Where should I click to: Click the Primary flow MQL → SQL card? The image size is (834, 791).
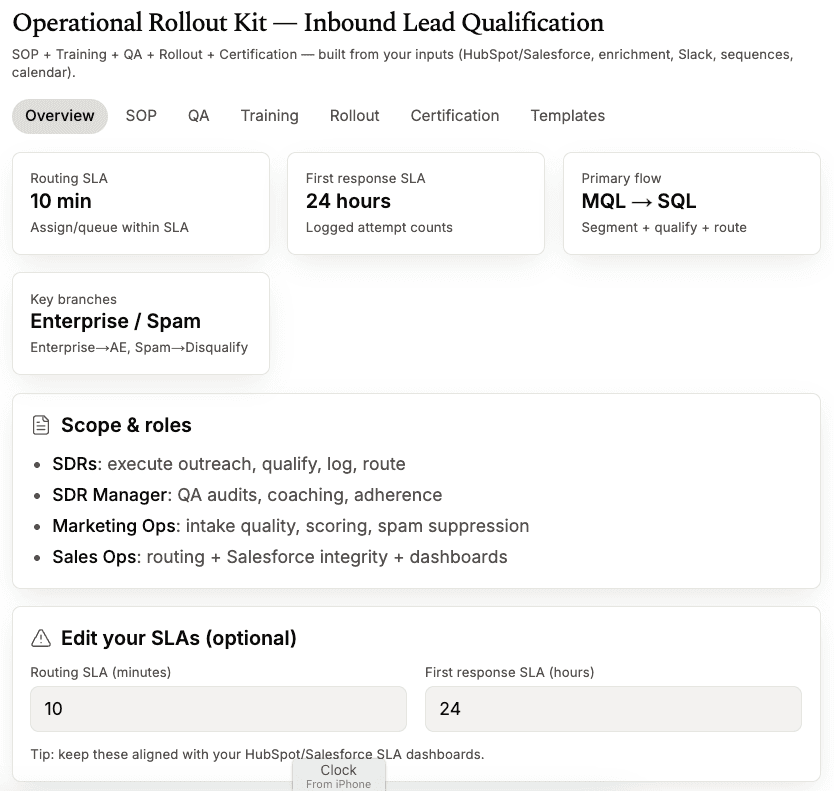pyautogui.click(x=691, y=203)
